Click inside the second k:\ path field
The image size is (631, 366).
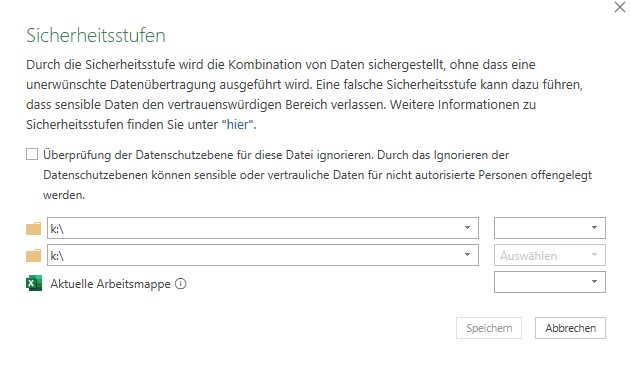pos(263,255)
